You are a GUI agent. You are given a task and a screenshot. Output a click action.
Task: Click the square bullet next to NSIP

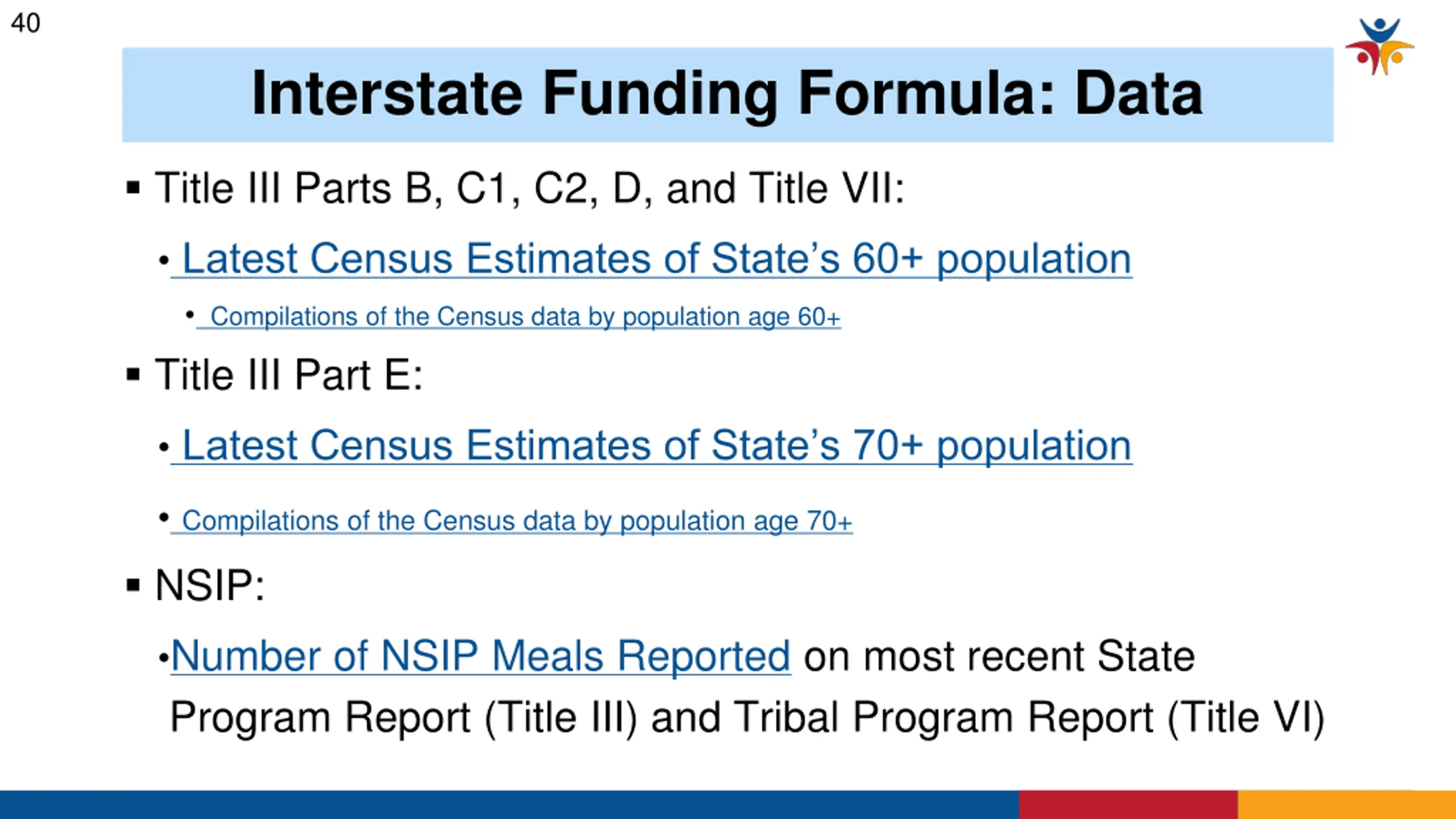133,585
